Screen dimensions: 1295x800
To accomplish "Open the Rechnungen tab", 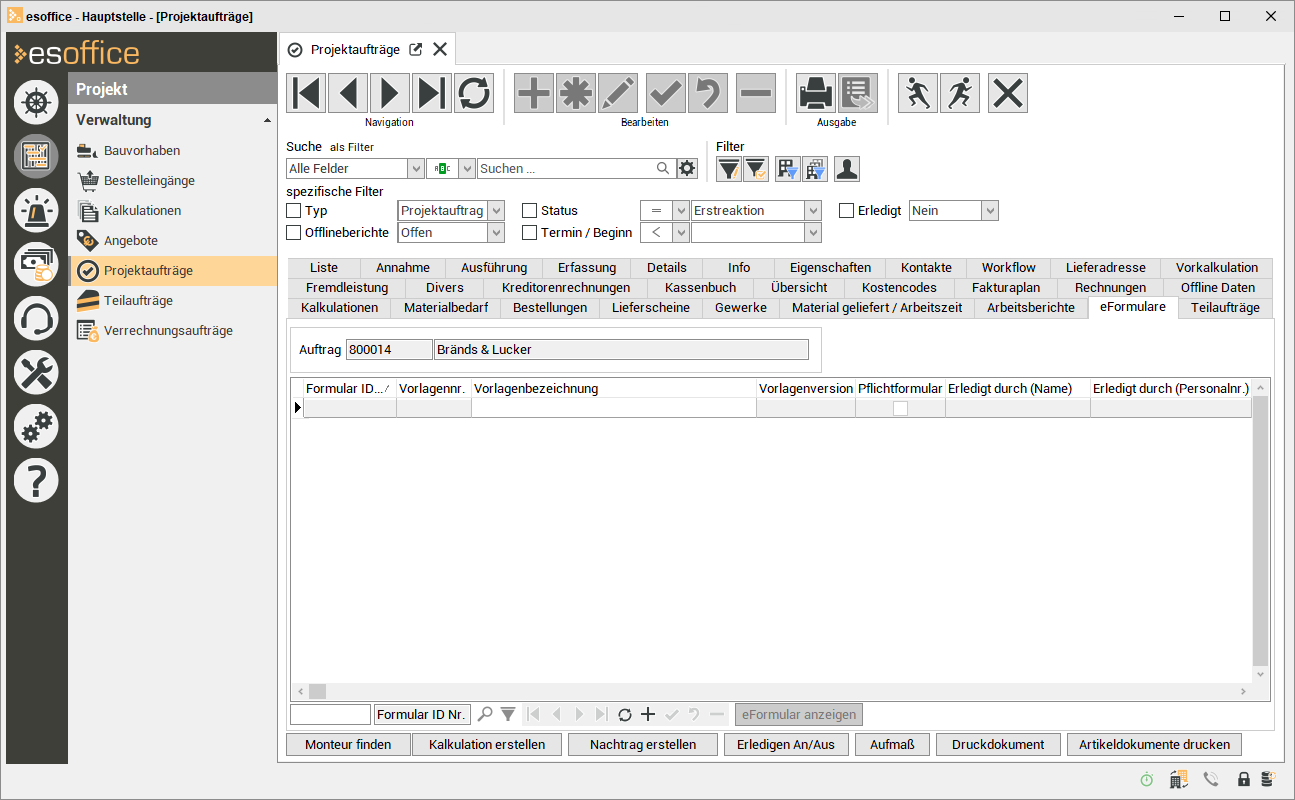I will pyautogui.click(x=1110, y=288).
